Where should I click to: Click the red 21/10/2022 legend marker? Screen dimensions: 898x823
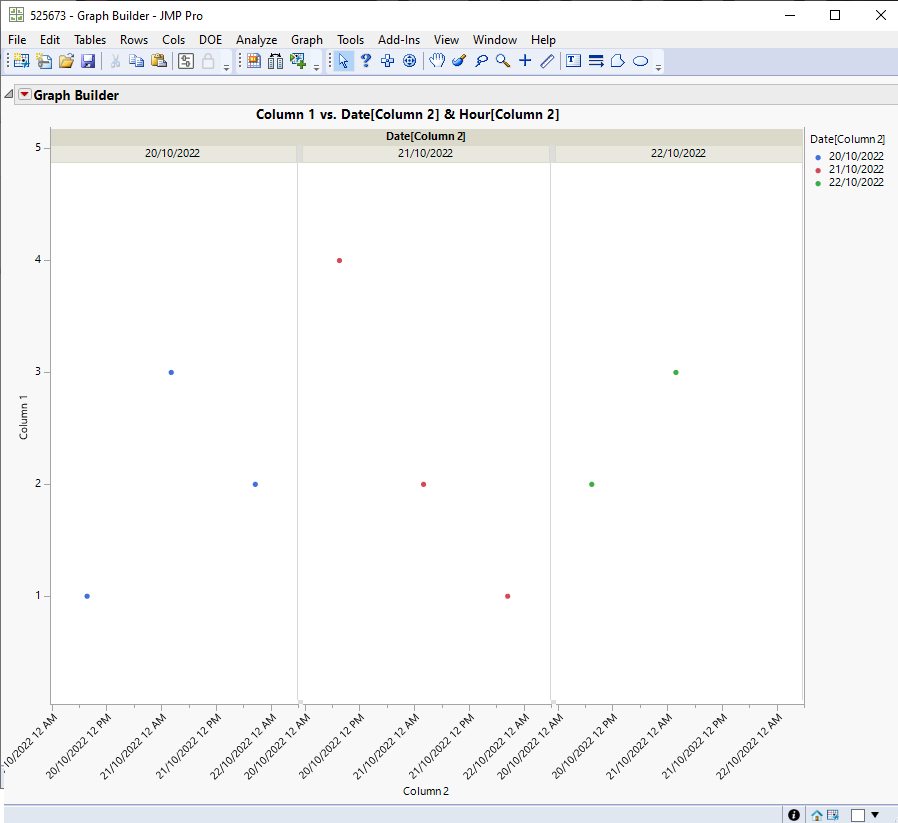(x=818, y=170)
